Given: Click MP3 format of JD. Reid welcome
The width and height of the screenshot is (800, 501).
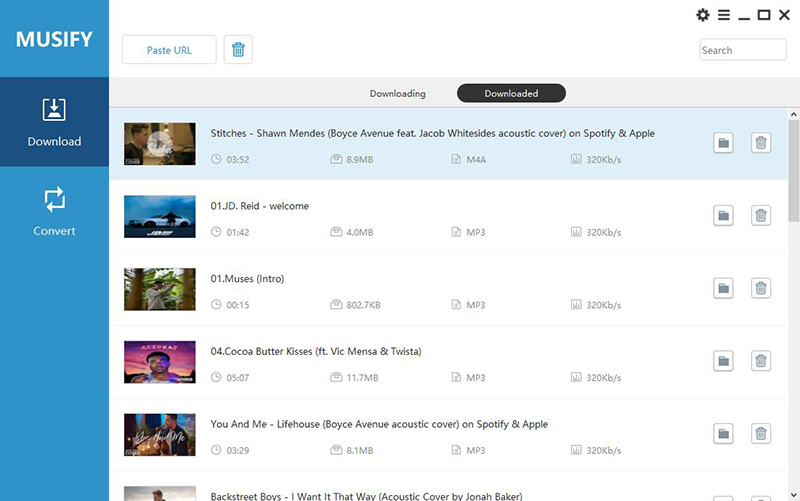Looking at the screenshot, I should [476, 232].
